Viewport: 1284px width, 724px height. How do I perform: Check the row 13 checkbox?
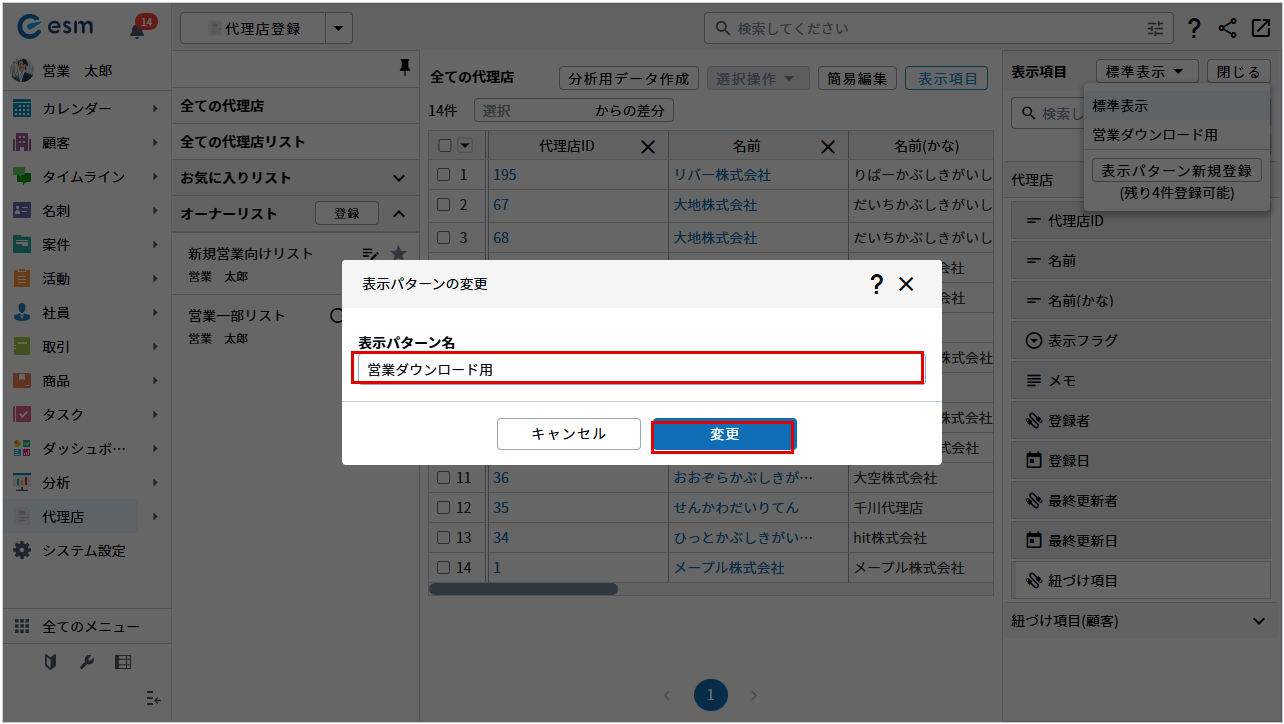tap(444, 538)
